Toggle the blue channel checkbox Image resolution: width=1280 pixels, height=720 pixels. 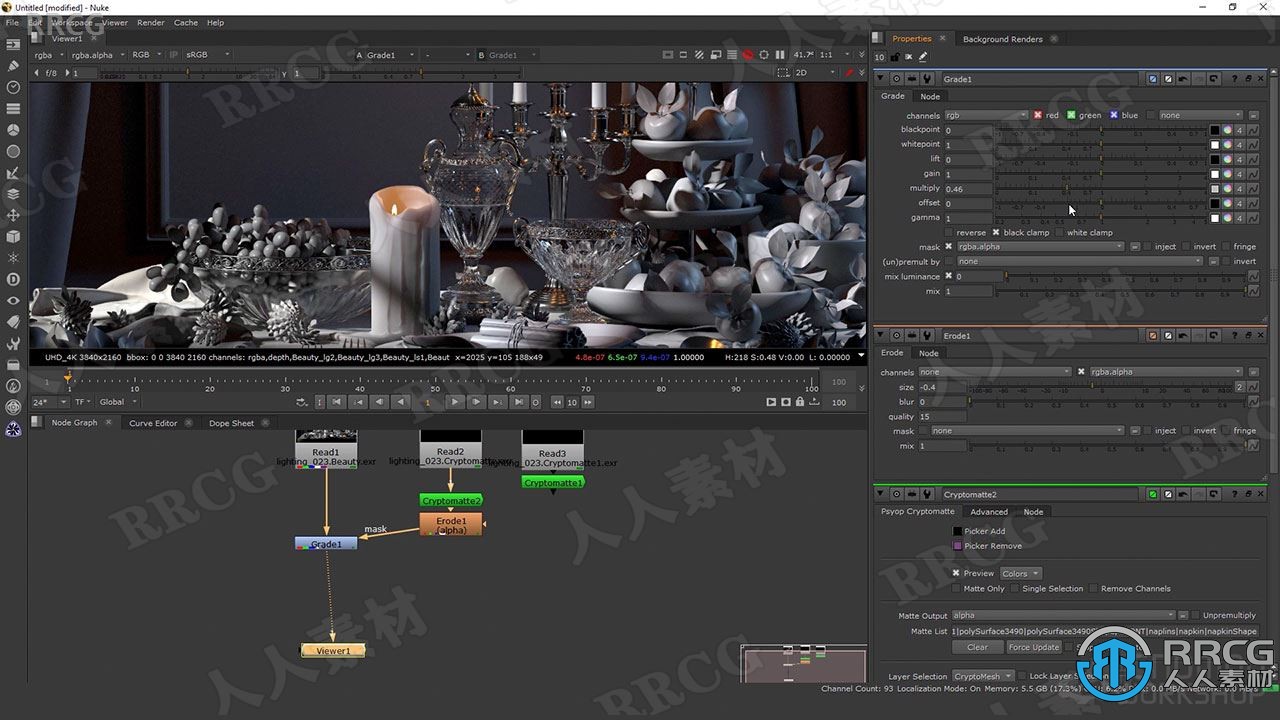(x=1114, y=115)
